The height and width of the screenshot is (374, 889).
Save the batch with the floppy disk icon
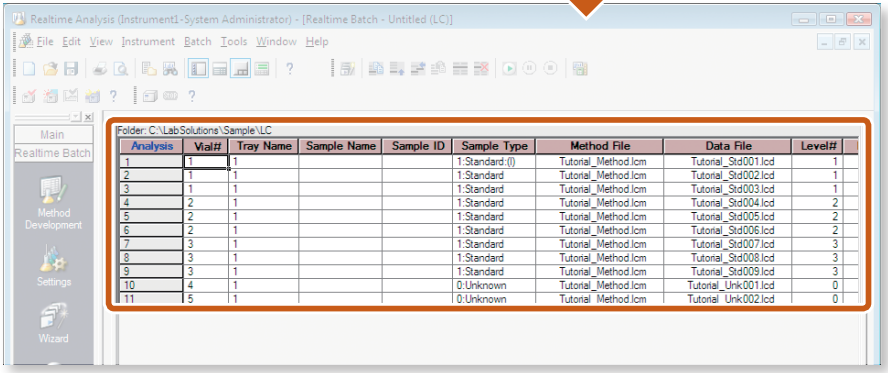(x=71, y=69)
